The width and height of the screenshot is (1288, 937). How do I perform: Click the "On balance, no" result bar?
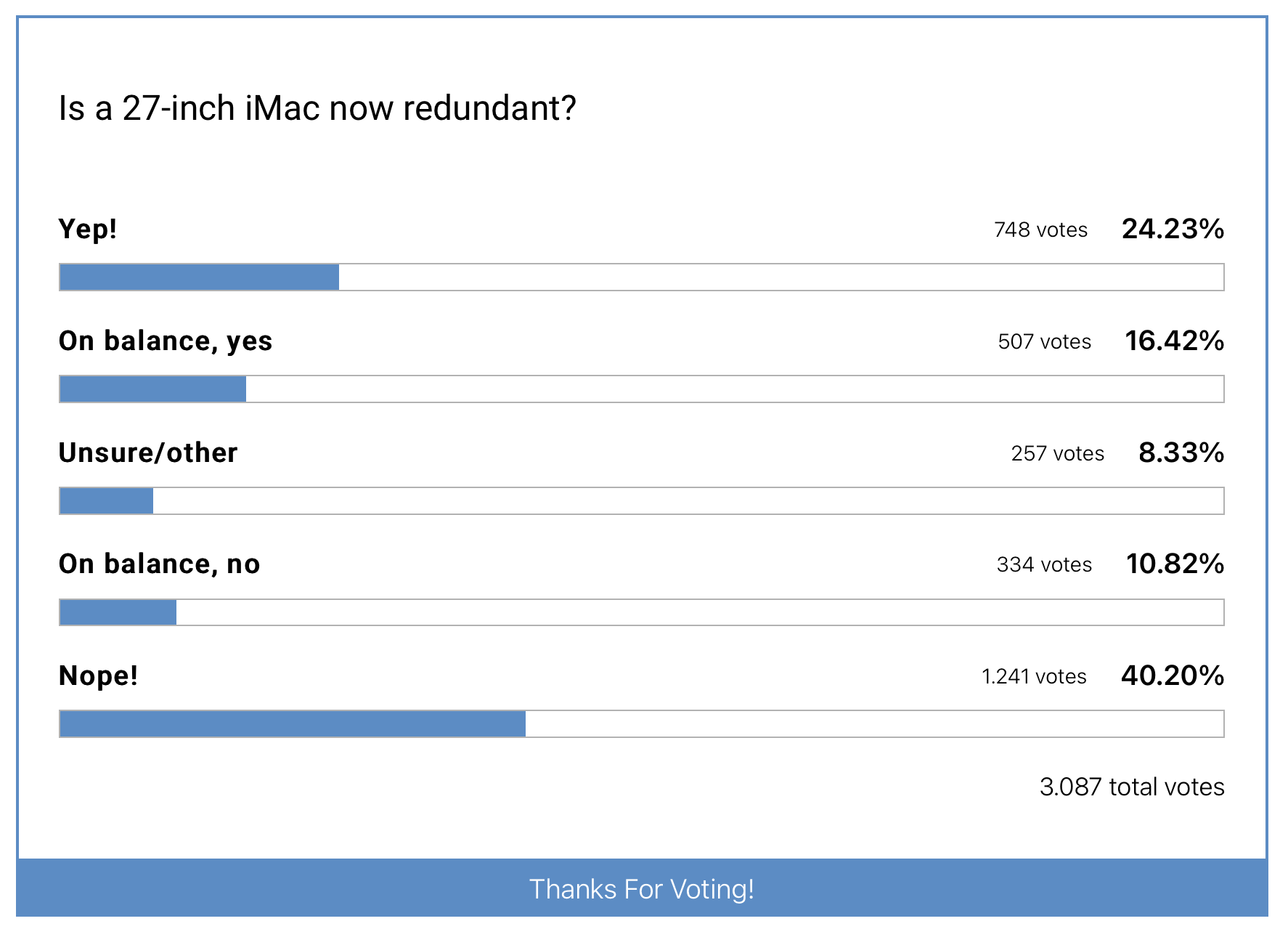[x=641, y=612]
